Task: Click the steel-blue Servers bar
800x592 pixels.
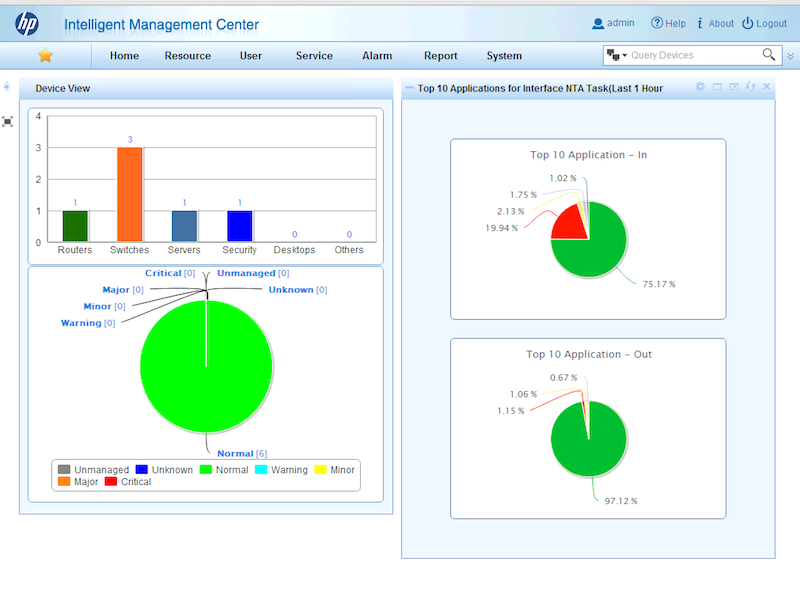Action: (184, 226)
